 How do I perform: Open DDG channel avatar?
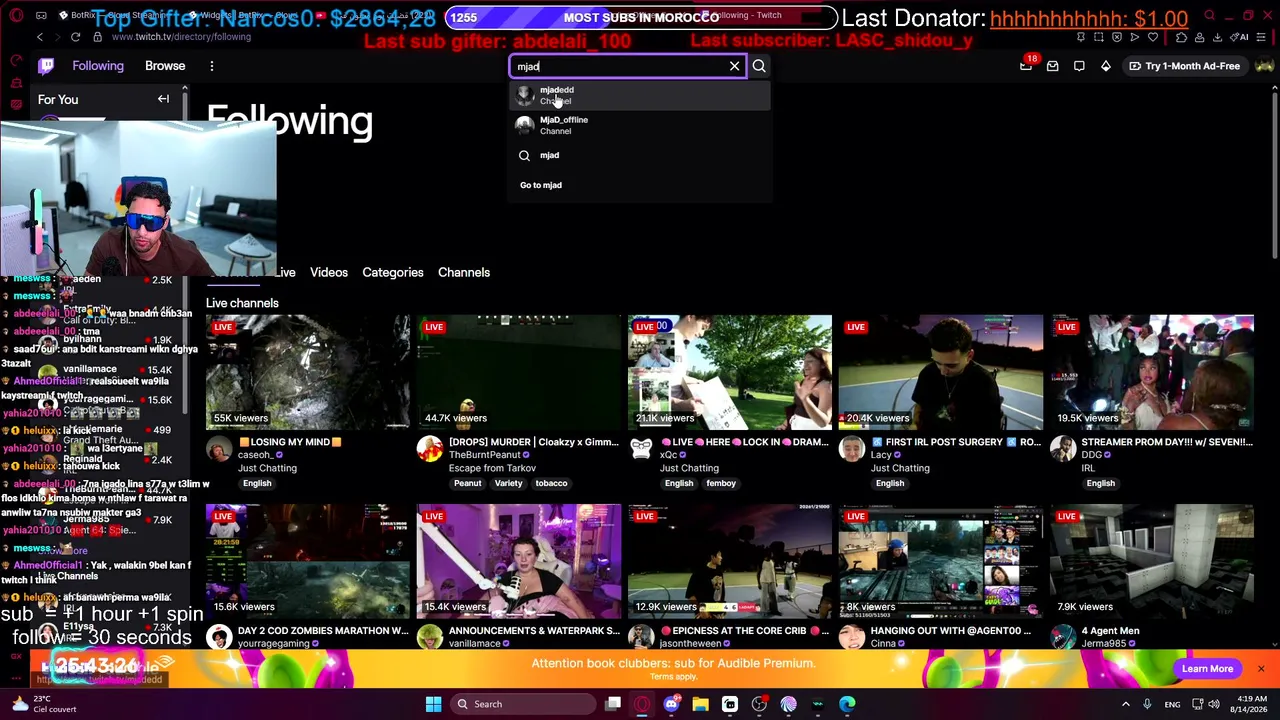[1063, 449]
